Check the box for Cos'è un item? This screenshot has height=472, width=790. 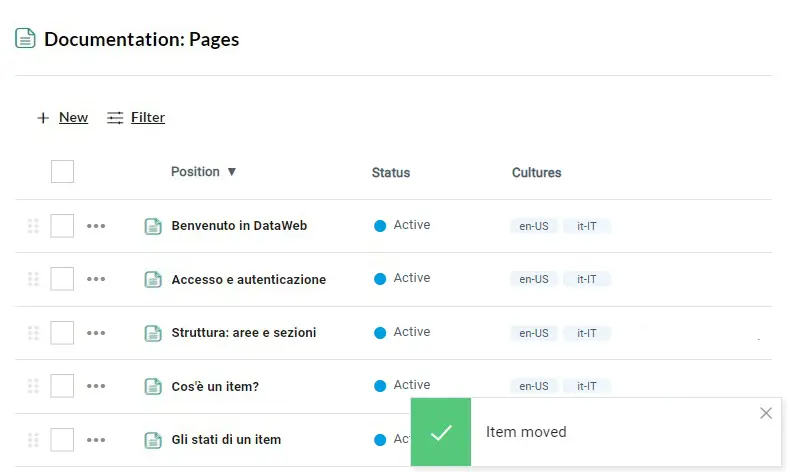coord(62,386)
